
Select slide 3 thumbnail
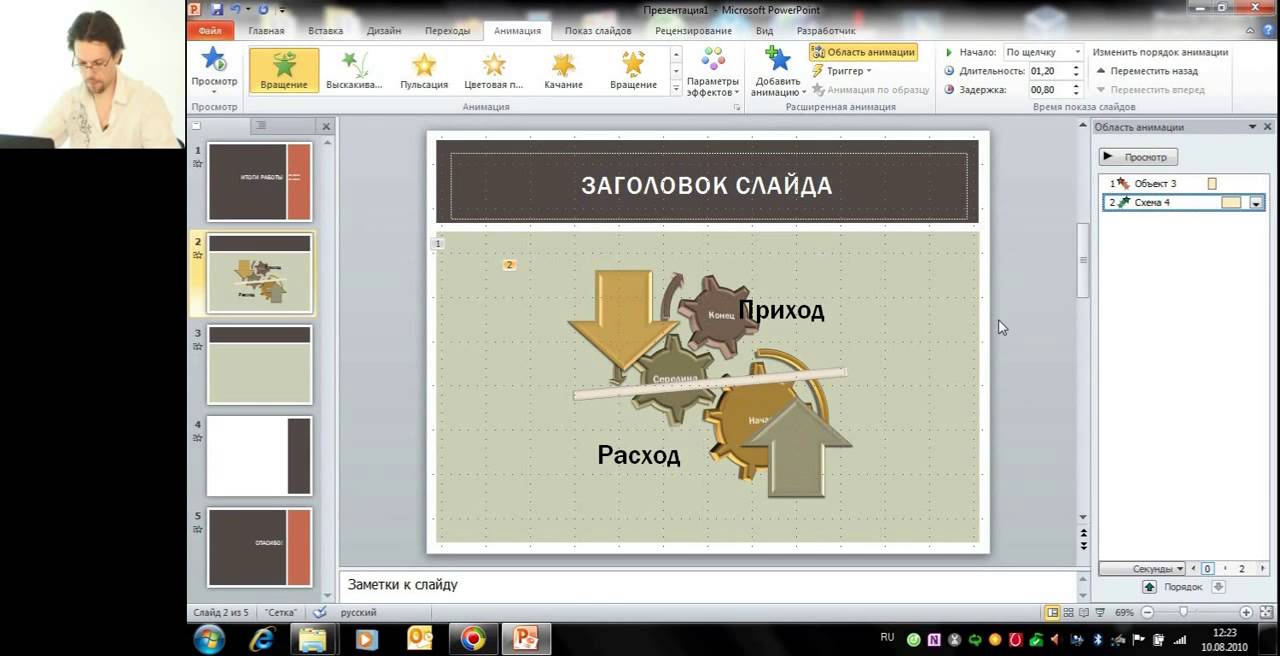(x=260, y=364)
